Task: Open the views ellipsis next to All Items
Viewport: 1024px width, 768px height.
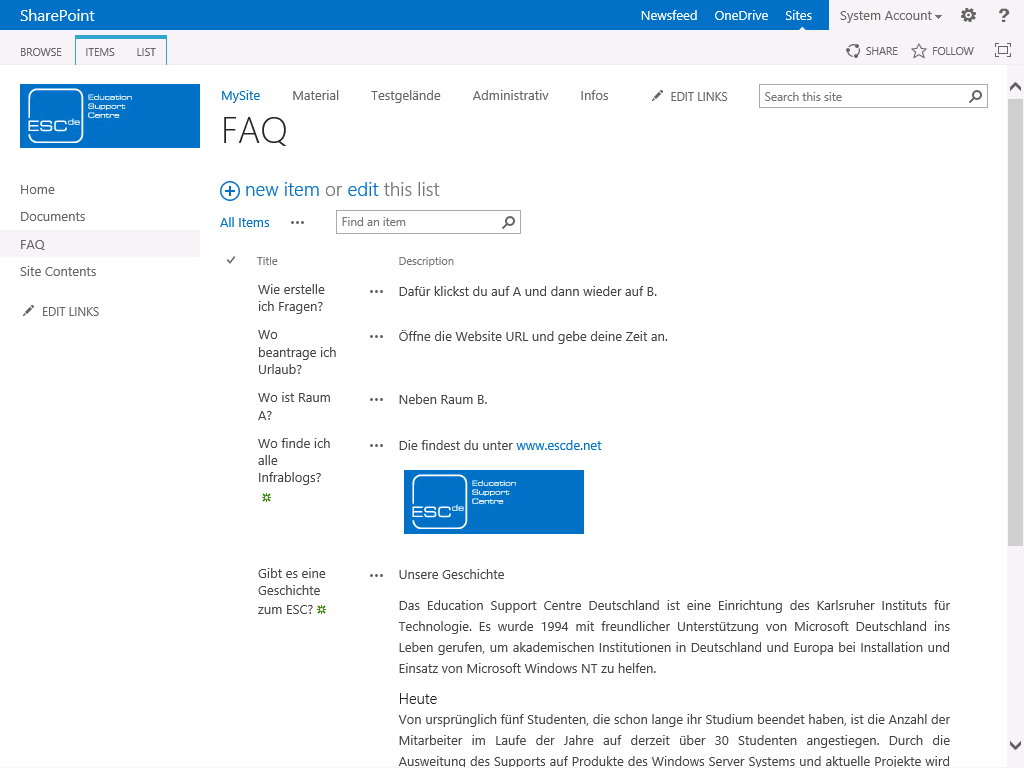Action: click(x=297, y=223)
